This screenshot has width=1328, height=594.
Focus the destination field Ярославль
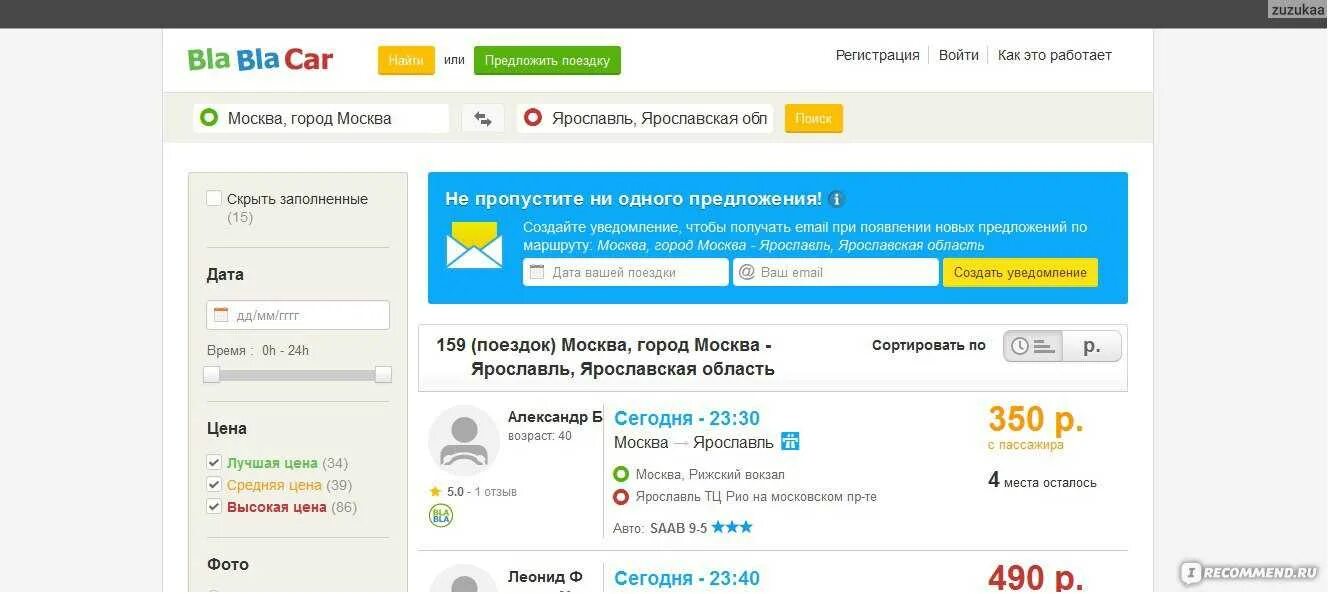point(644,118)
